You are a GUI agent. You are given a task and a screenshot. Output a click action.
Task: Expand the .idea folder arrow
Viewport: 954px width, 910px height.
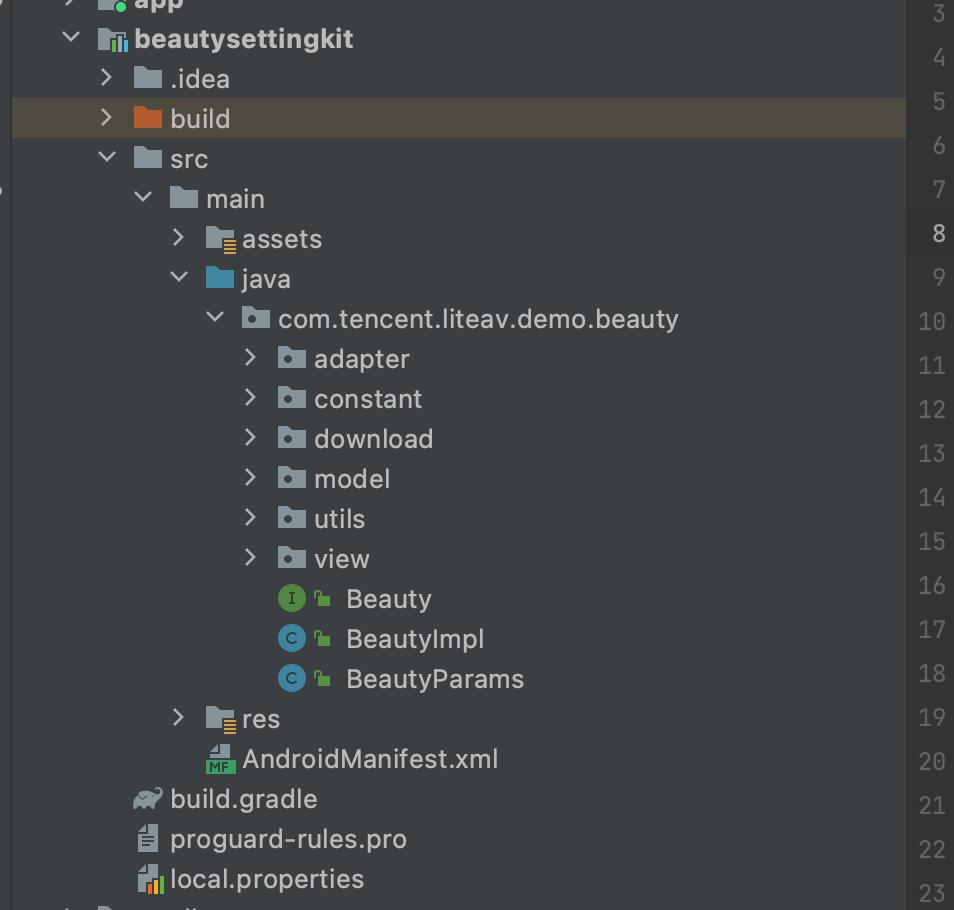point(106,77)
